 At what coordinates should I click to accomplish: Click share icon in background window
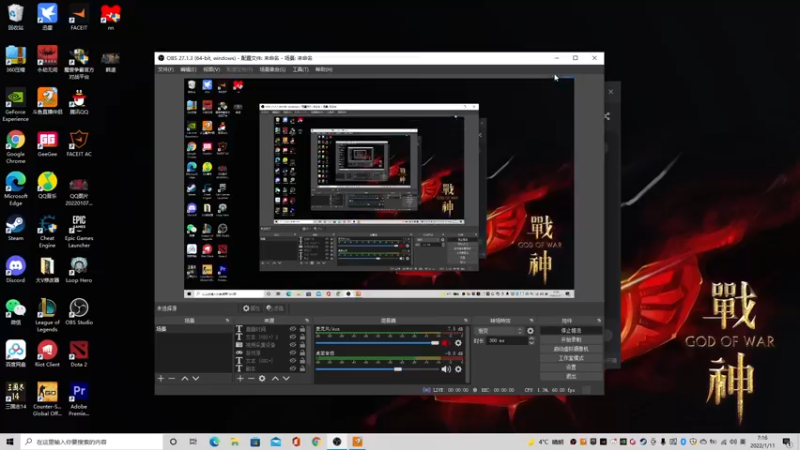pyautogui.click(x=607, y=116)
